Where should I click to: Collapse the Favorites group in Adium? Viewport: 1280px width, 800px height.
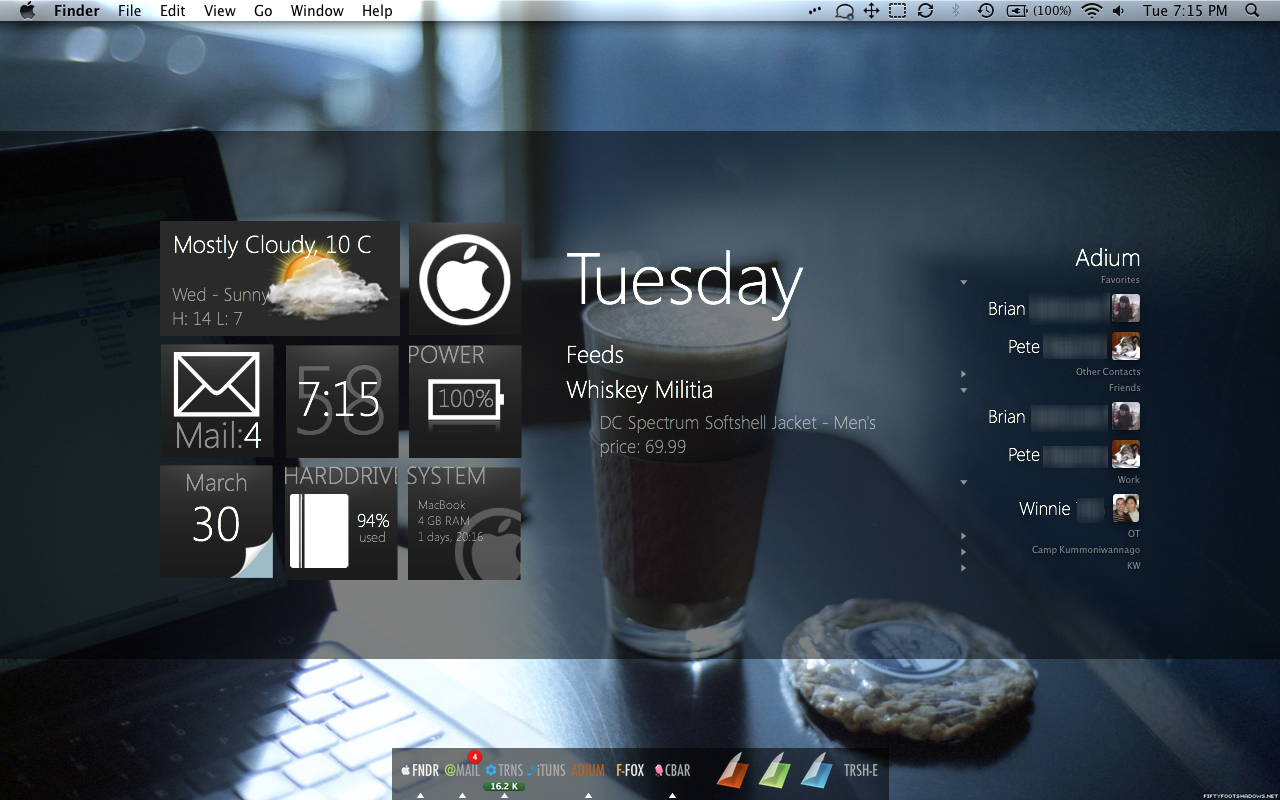tap(964, 282)
